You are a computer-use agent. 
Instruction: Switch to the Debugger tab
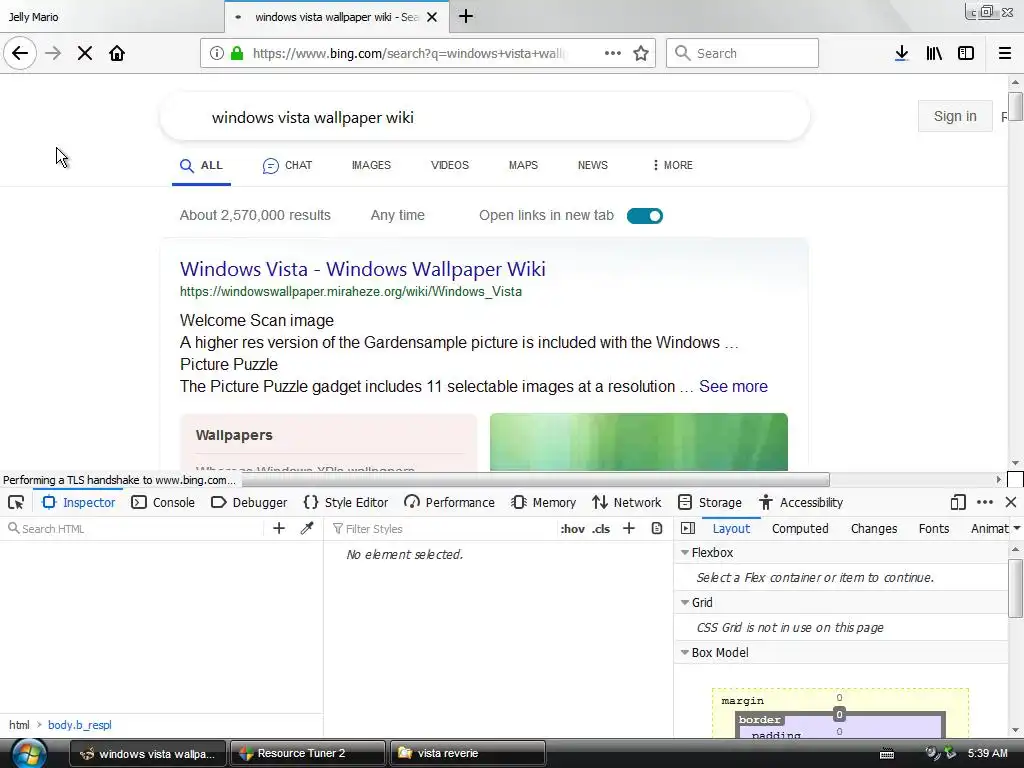249,502
